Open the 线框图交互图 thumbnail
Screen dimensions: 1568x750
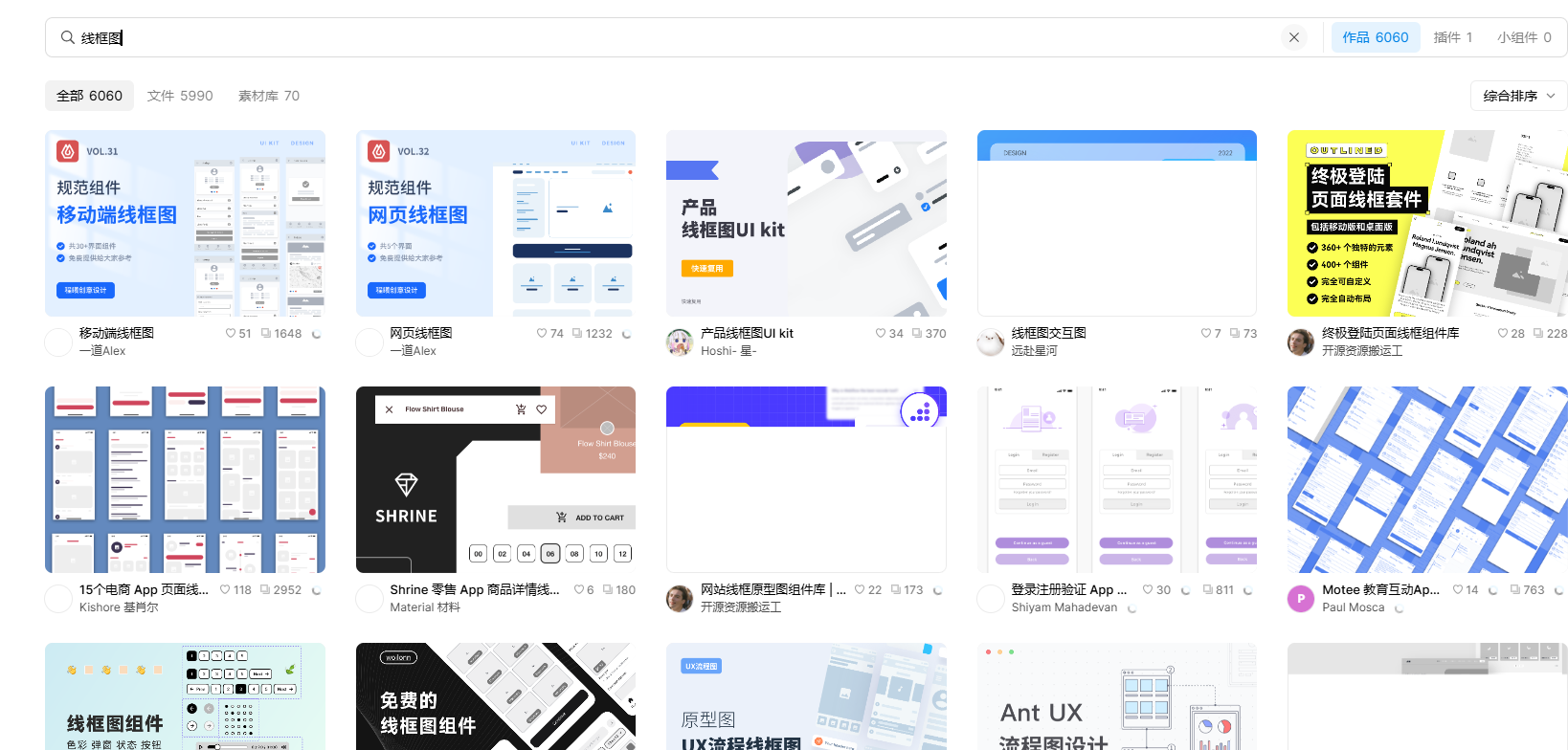tap(1117, 223)
